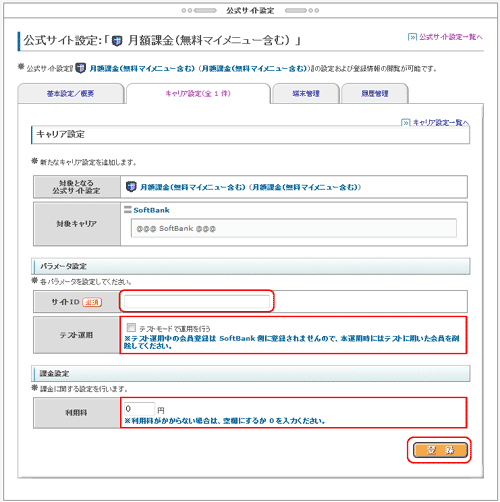
Task: Open the 基本設定/概要 tab
Action: 71,94
